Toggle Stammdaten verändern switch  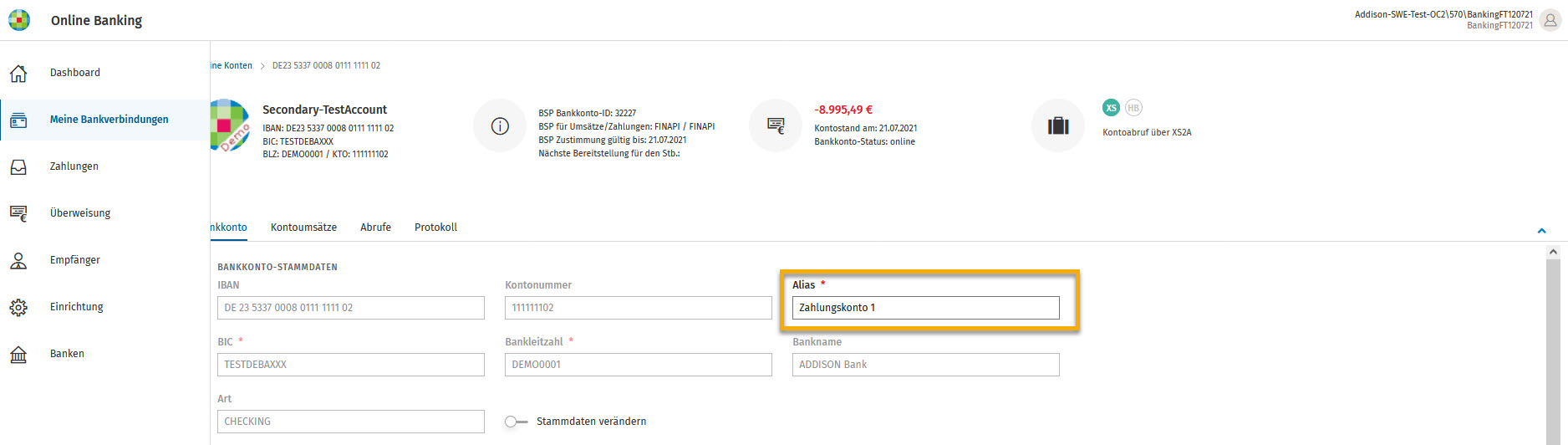coord(516,422)
